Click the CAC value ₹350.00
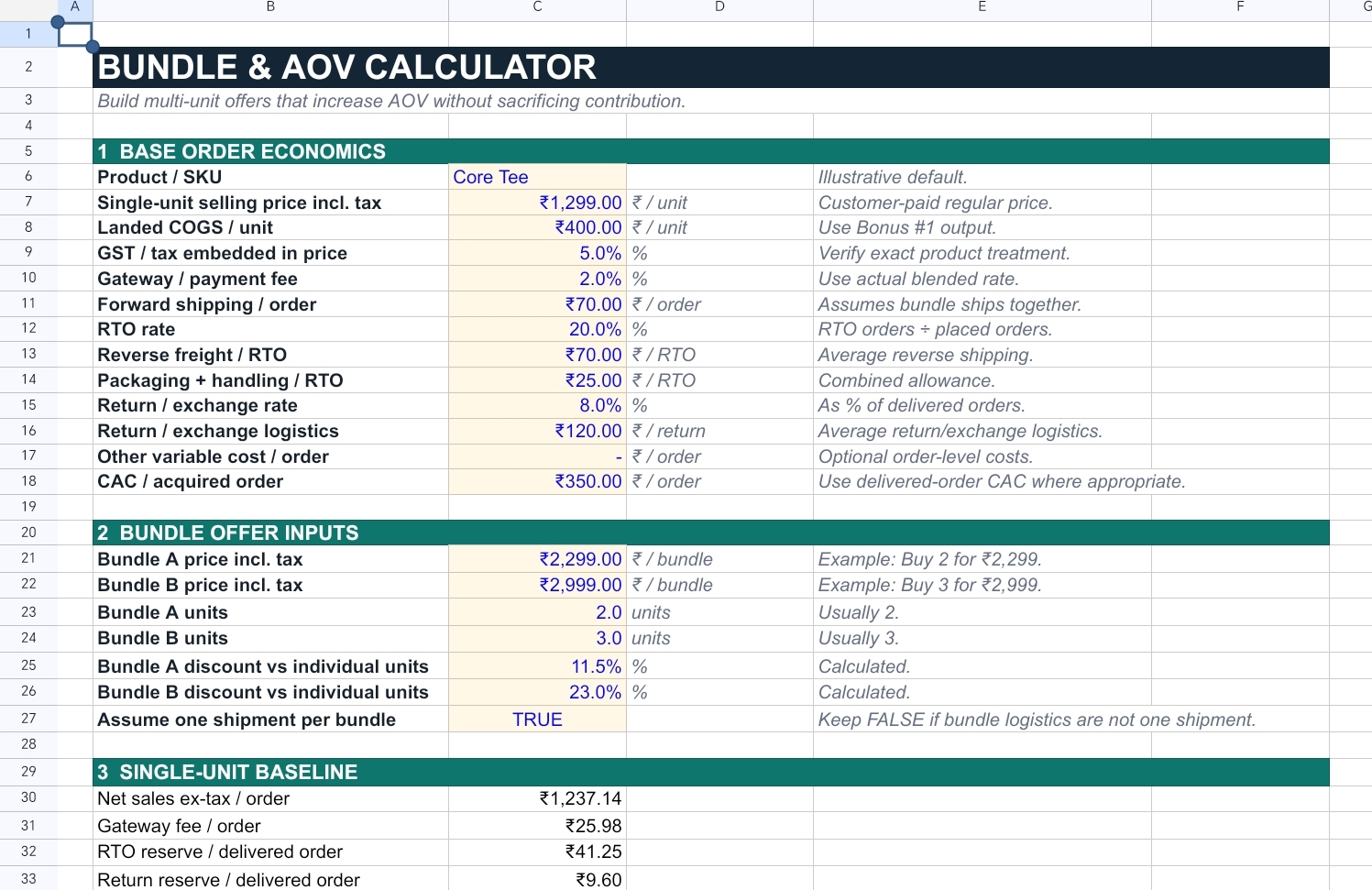1372x890 pixels. pos(588,481)
